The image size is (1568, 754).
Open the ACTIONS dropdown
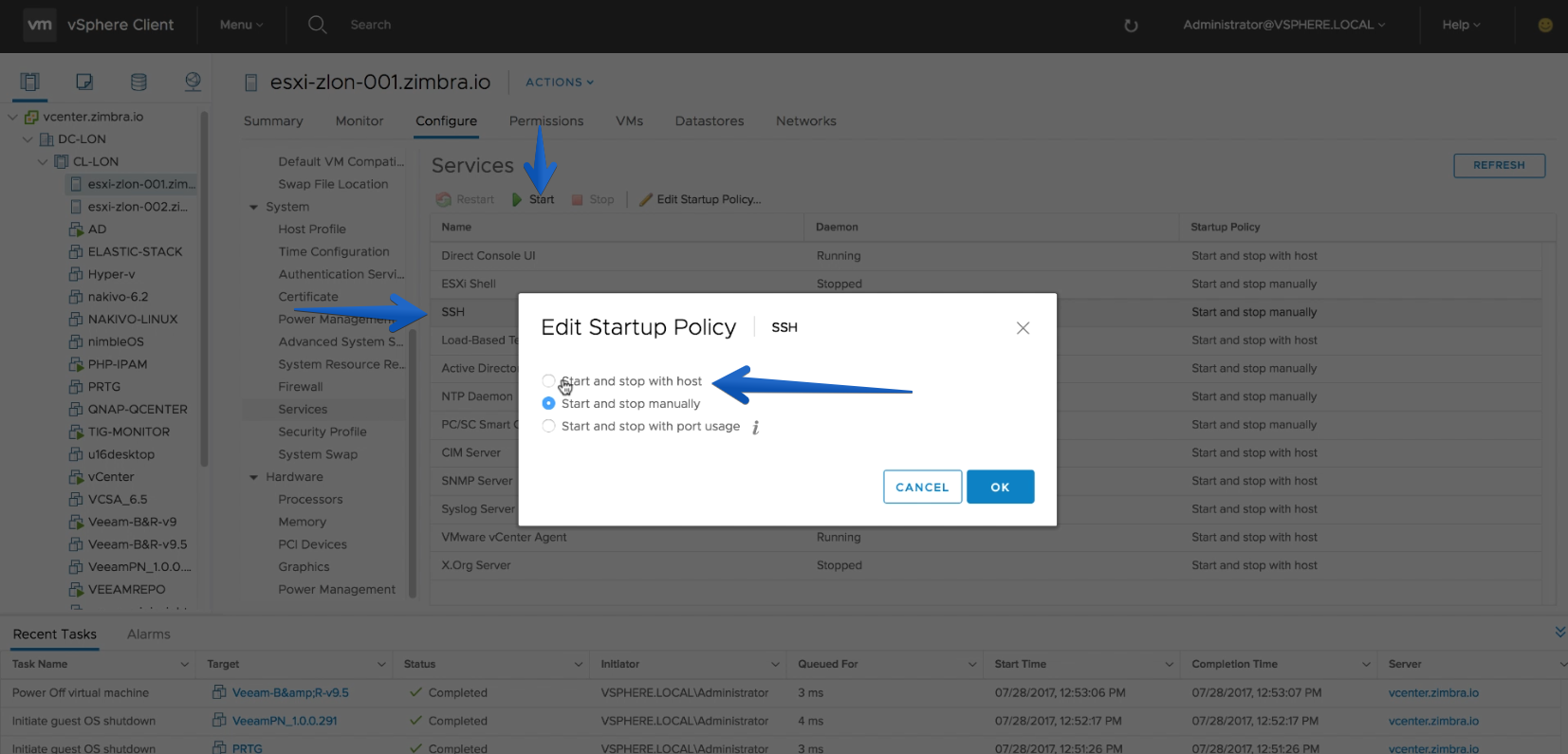[x=560, y=83]
